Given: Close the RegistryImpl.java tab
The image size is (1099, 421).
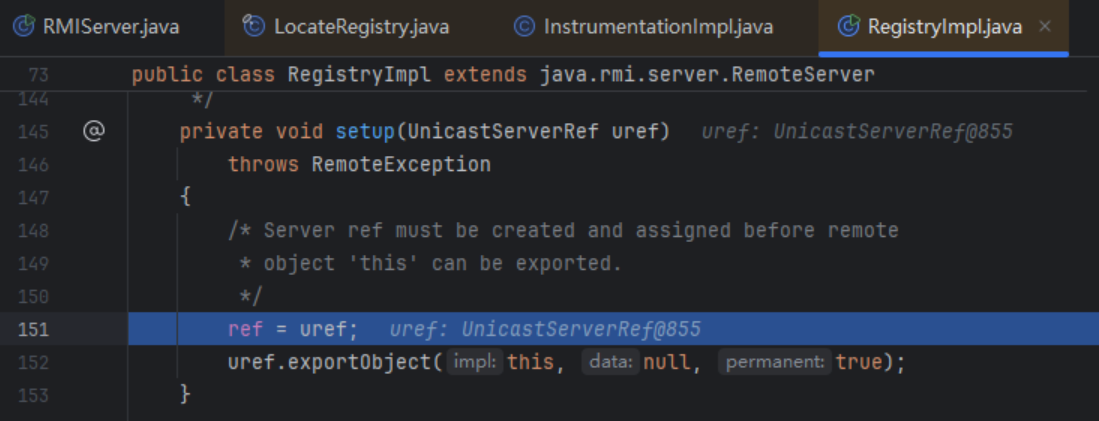Looking at the screenshot, I should (x=1045, y=26).
